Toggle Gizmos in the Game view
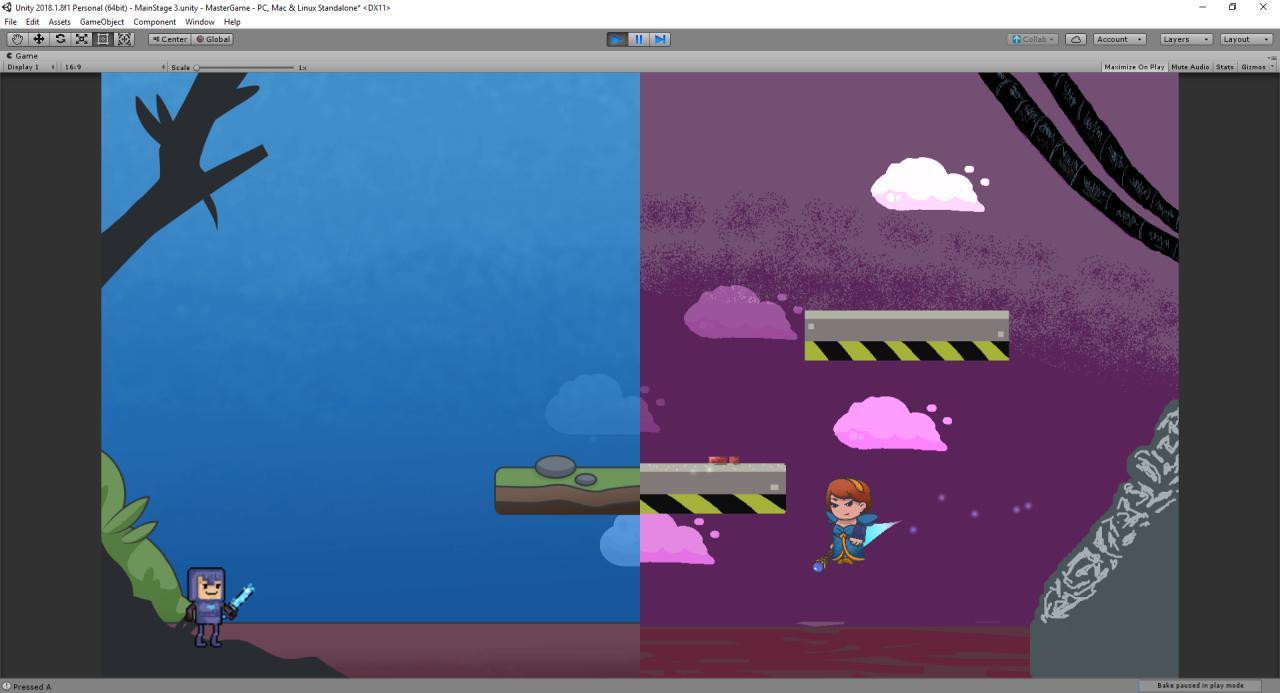 (1257, 67)
